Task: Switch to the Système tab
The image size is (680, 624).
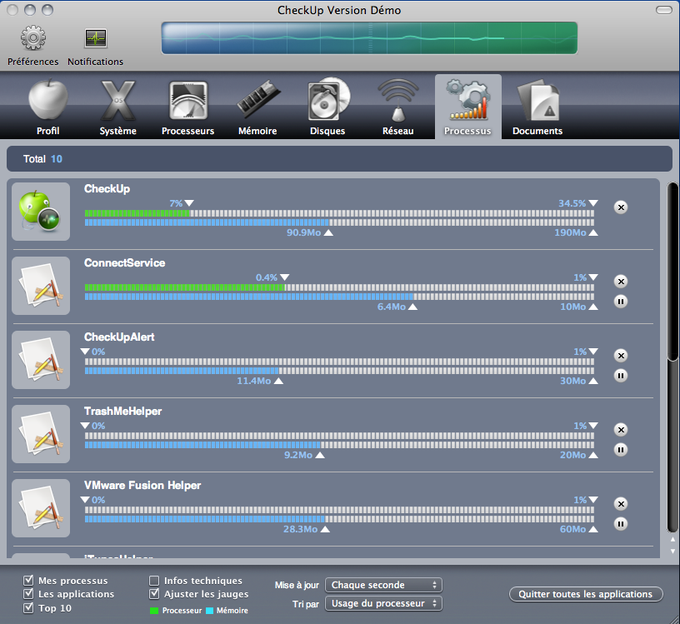Action: [x=118, y=107]
